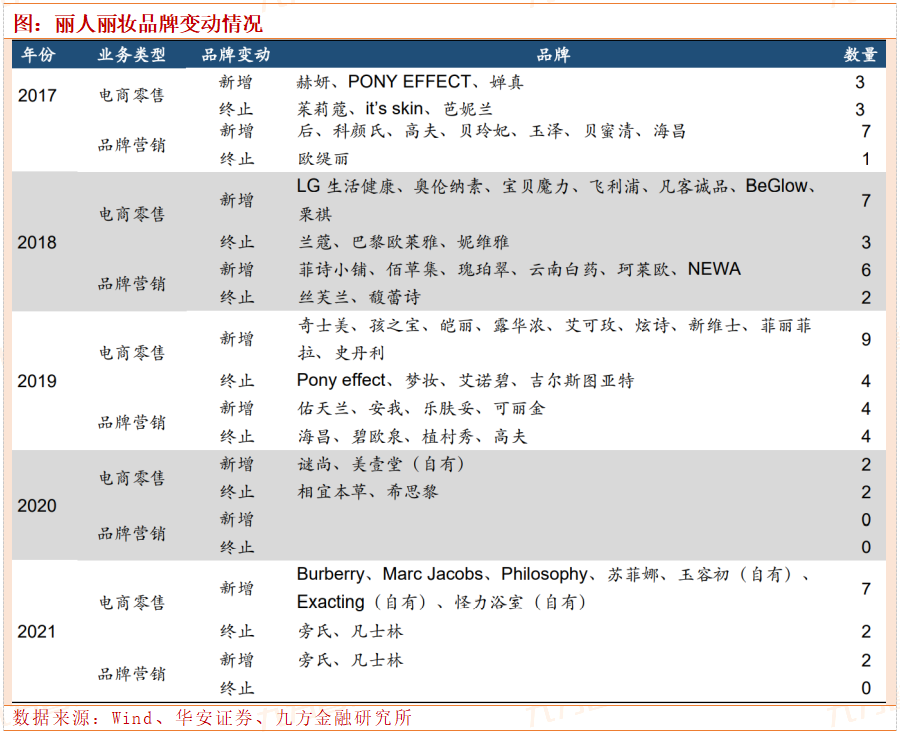Click 电商零售 in the 2017 section

tap(131, 95)
